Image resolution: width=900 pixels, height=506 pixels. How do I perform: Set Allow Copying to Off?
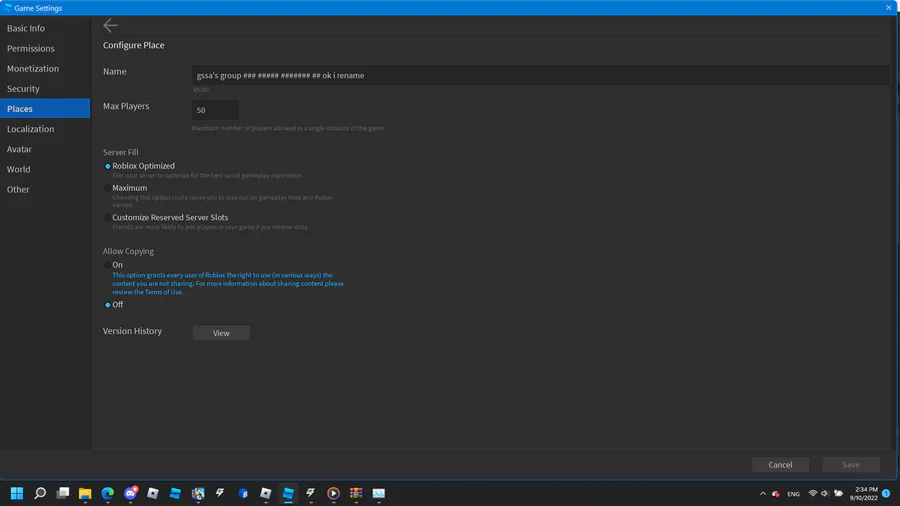click(107, 305)
